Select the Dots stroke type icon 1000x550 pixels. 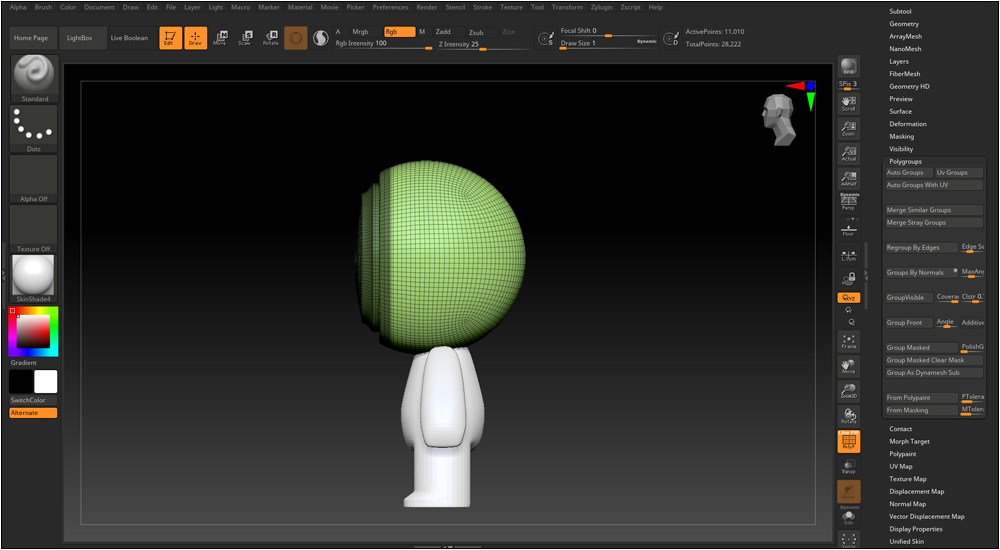[34, 128]
